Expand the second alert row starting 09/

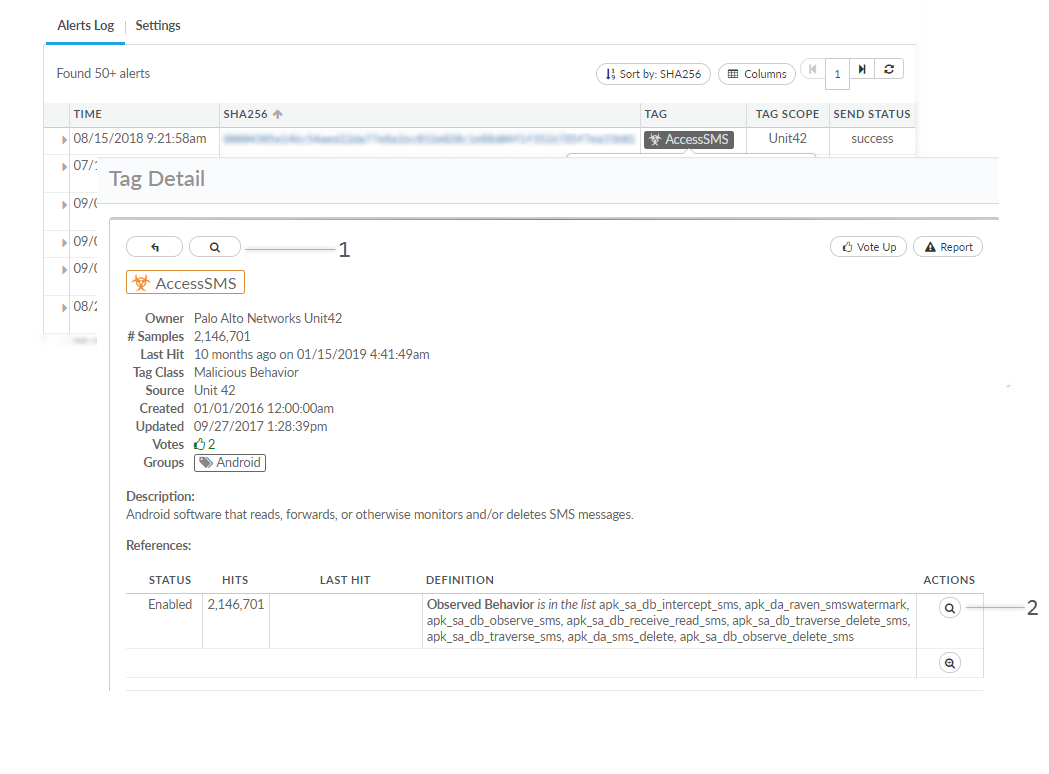tap(64, 243)
